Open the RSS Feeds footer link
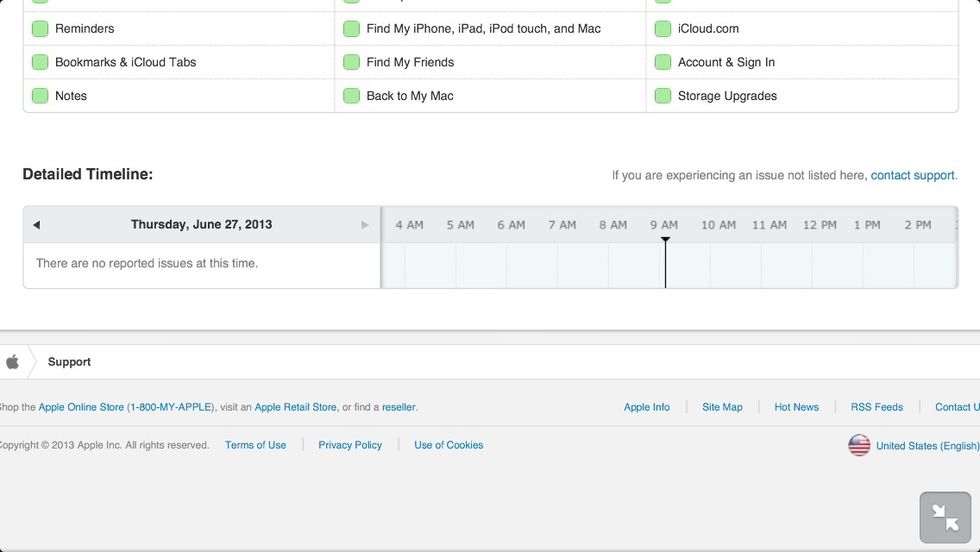 (x=877, y=407)
